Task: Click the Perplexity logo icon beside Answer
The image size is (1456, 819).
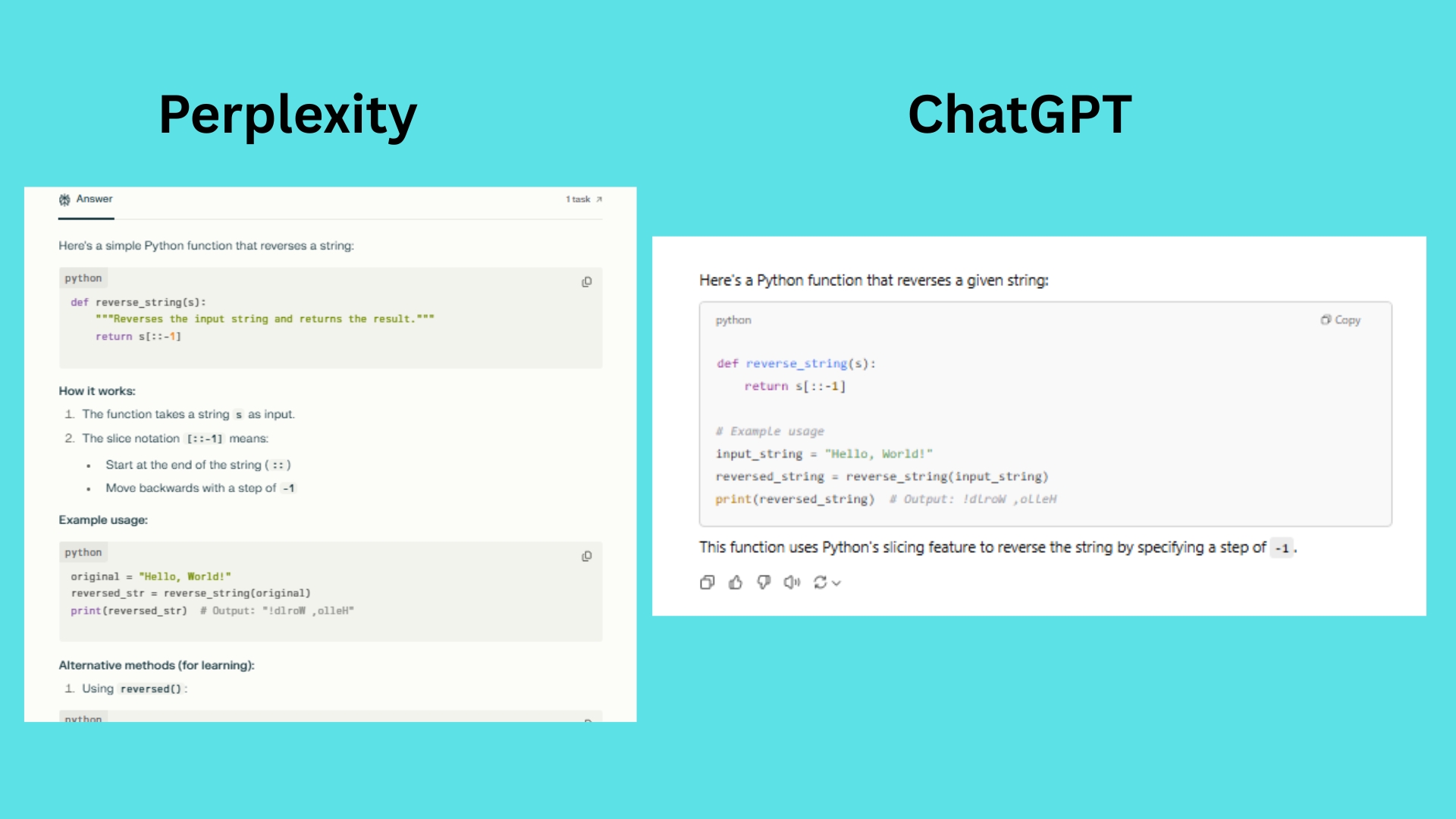Action: click(64, 199)
